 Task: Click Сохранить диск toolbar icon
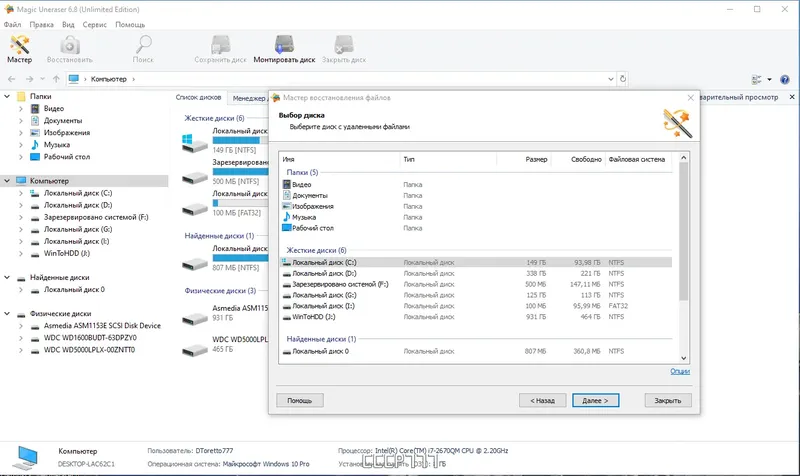coord(220,49)
